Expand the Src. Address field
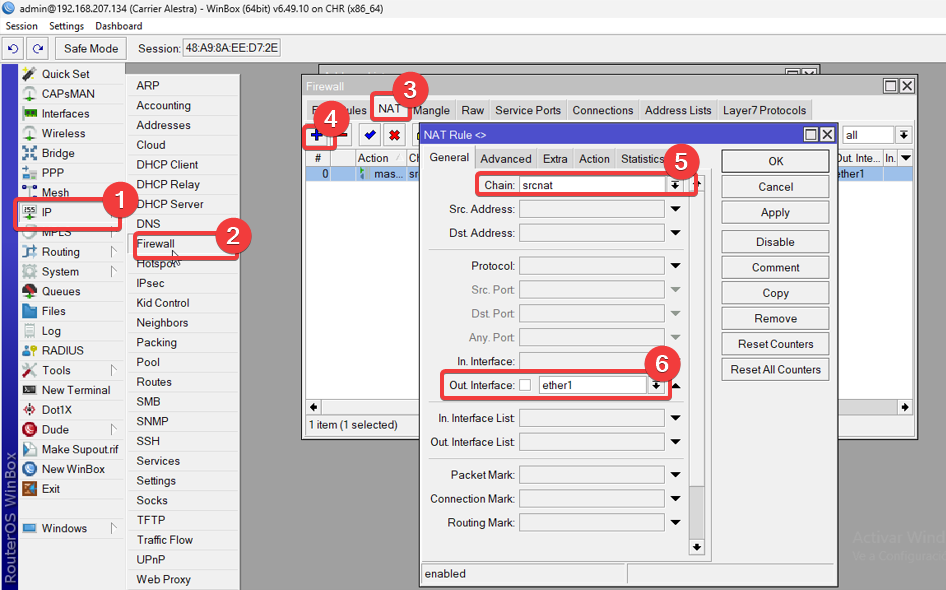This screenshot has height=590, width=946. point(675,209)
